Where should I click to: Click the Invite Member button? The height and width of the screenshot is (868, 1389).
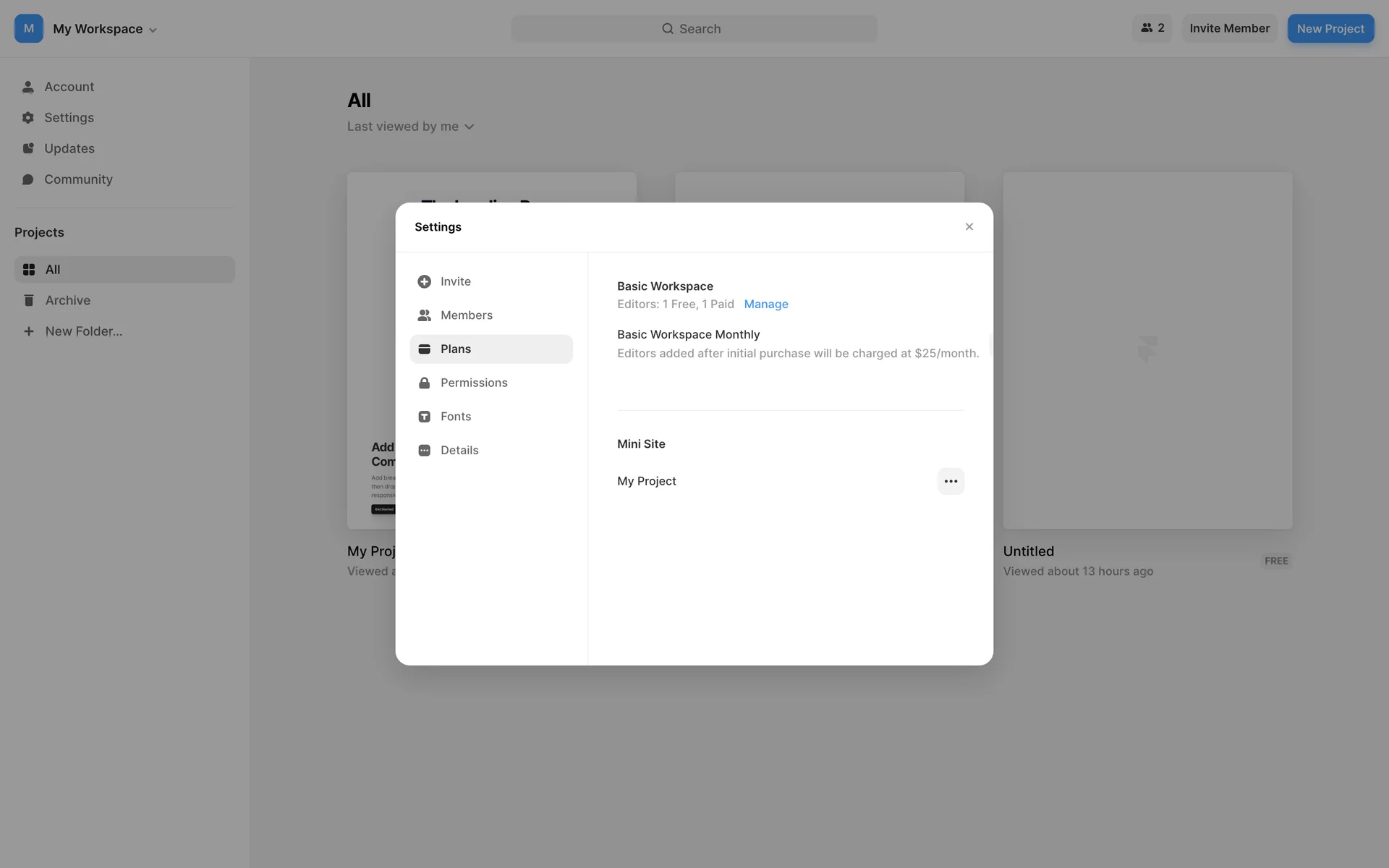[1229, 28]
